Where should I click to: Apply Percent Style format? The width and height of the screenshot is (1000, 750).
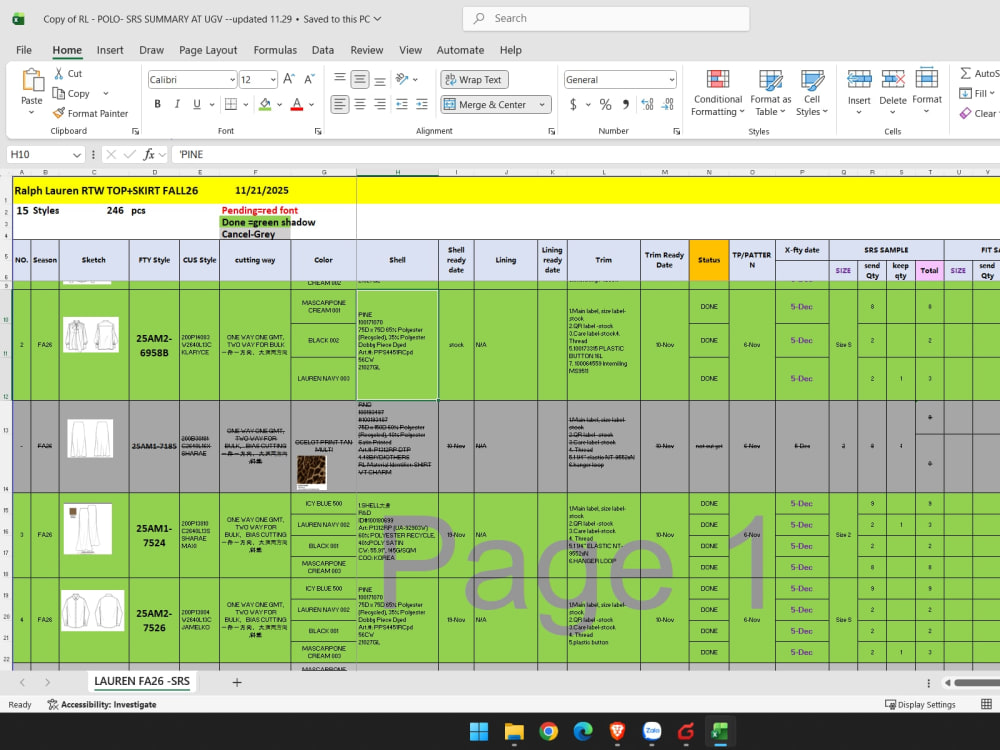(x=605, y=104)
